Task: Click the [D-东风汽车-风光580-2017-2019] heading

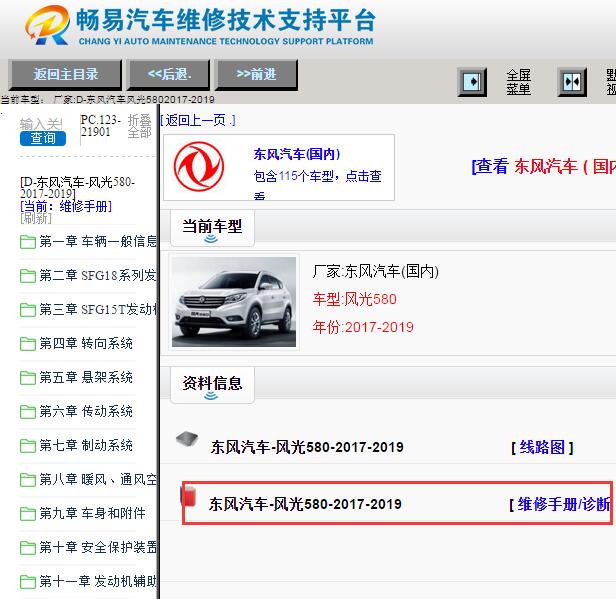Action: (x=77, y=188)
